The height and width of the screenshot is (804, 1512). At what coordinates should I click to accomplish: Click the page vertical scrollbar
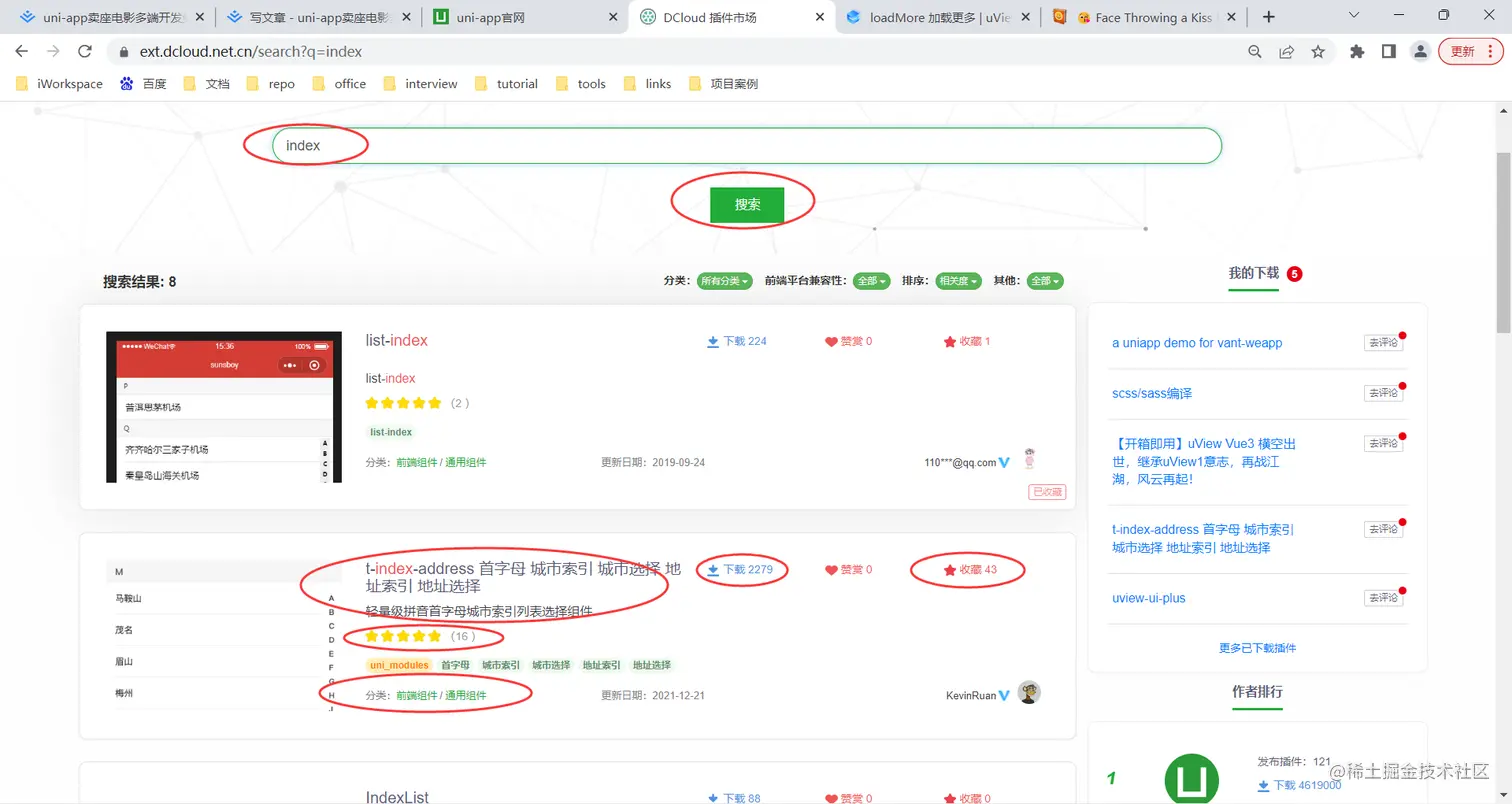click(1503, 243)
